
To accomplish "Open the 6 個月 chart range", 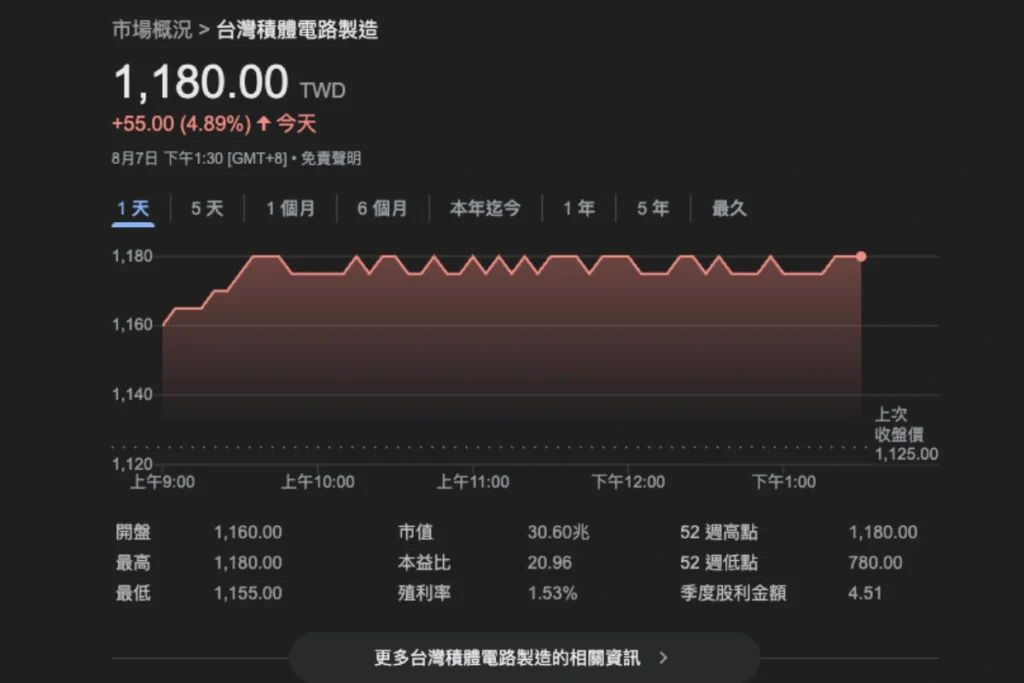I will tap(383, 209).
